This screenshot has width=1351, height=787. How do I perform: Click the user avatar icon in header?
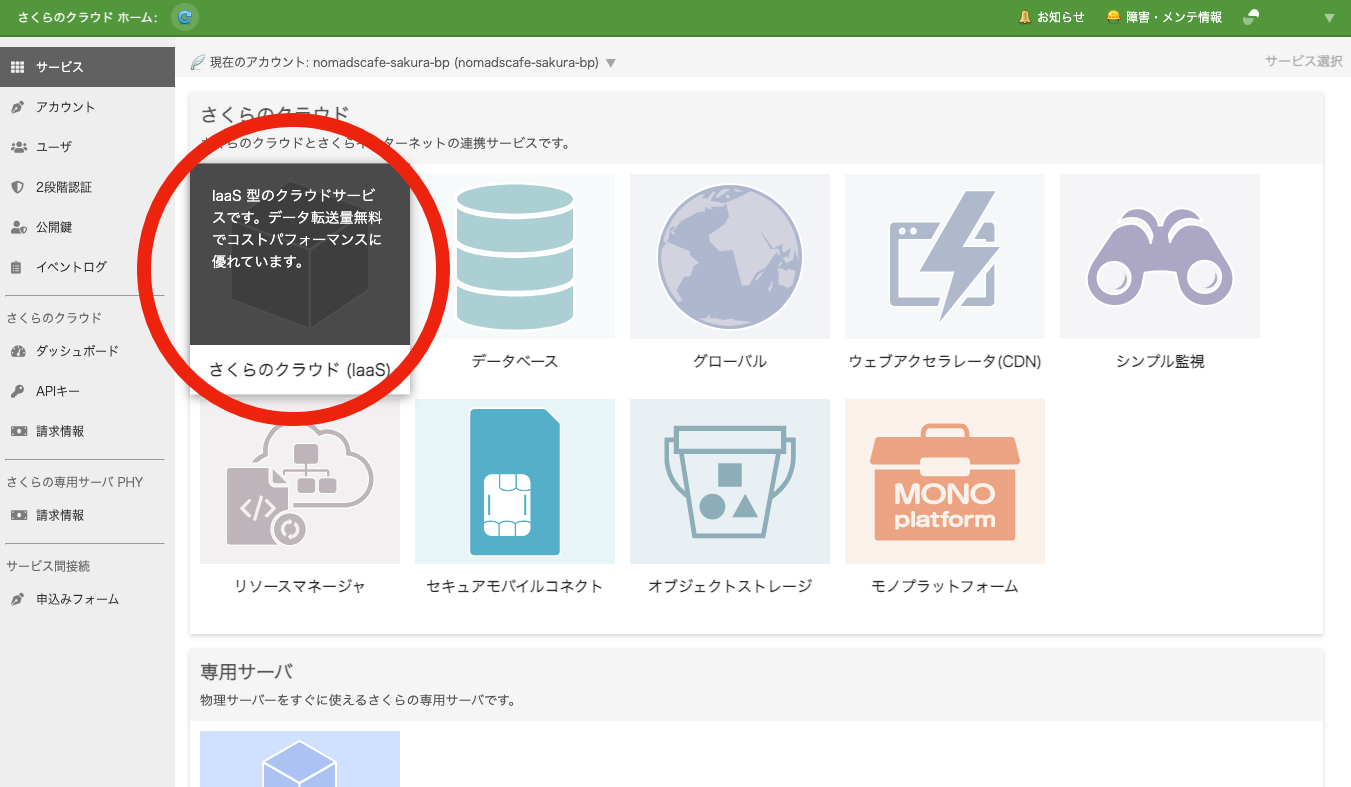[1250, 17]
